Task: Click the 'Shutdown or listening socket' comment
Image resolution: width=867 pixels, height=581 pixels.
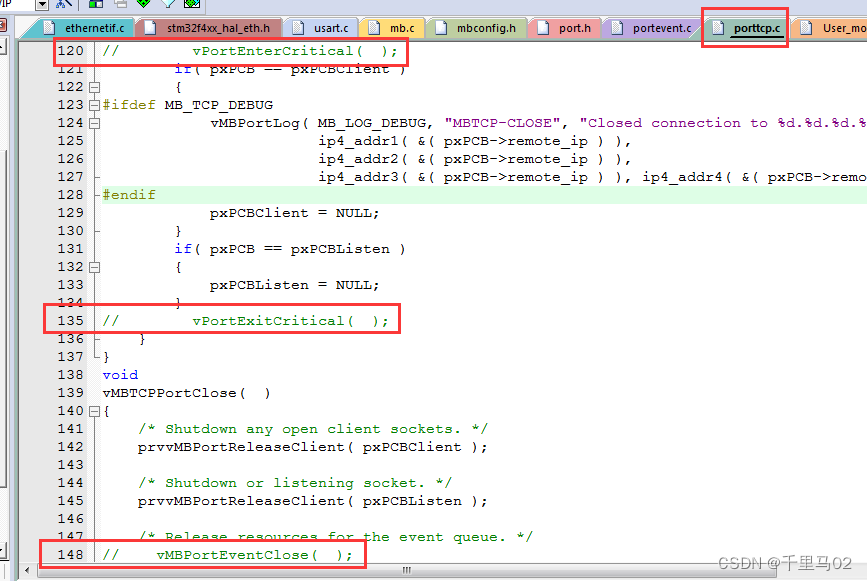Action: pos(295,483)
